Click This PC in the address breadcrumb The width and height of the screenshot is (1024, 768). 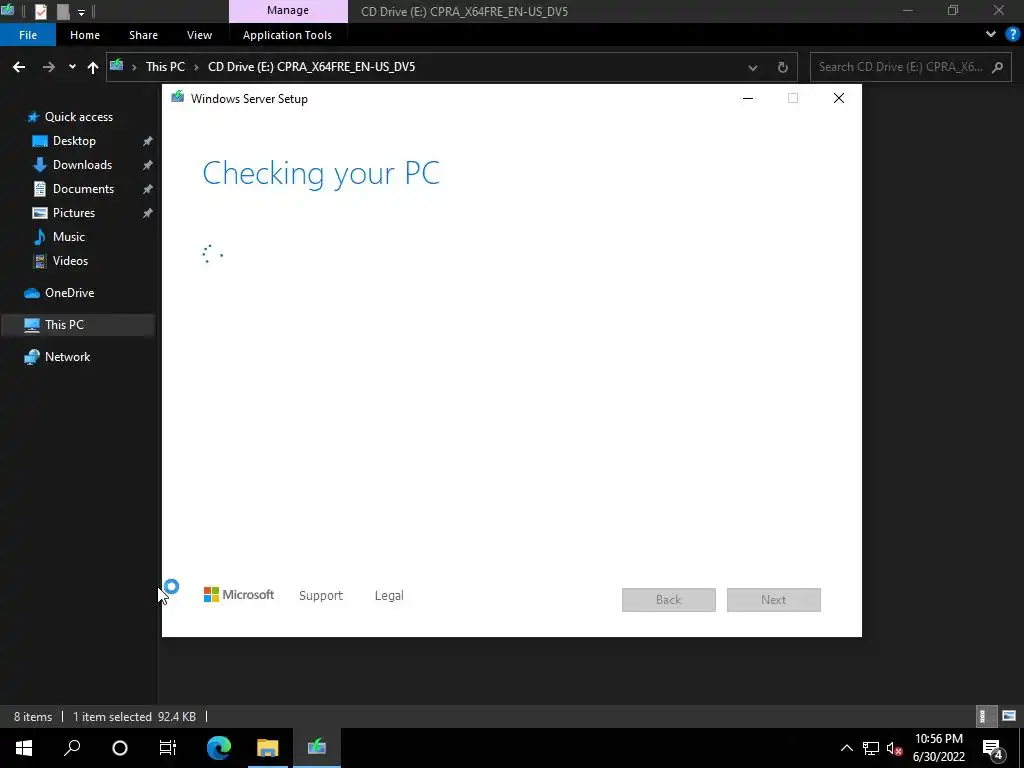click(165, 67)
